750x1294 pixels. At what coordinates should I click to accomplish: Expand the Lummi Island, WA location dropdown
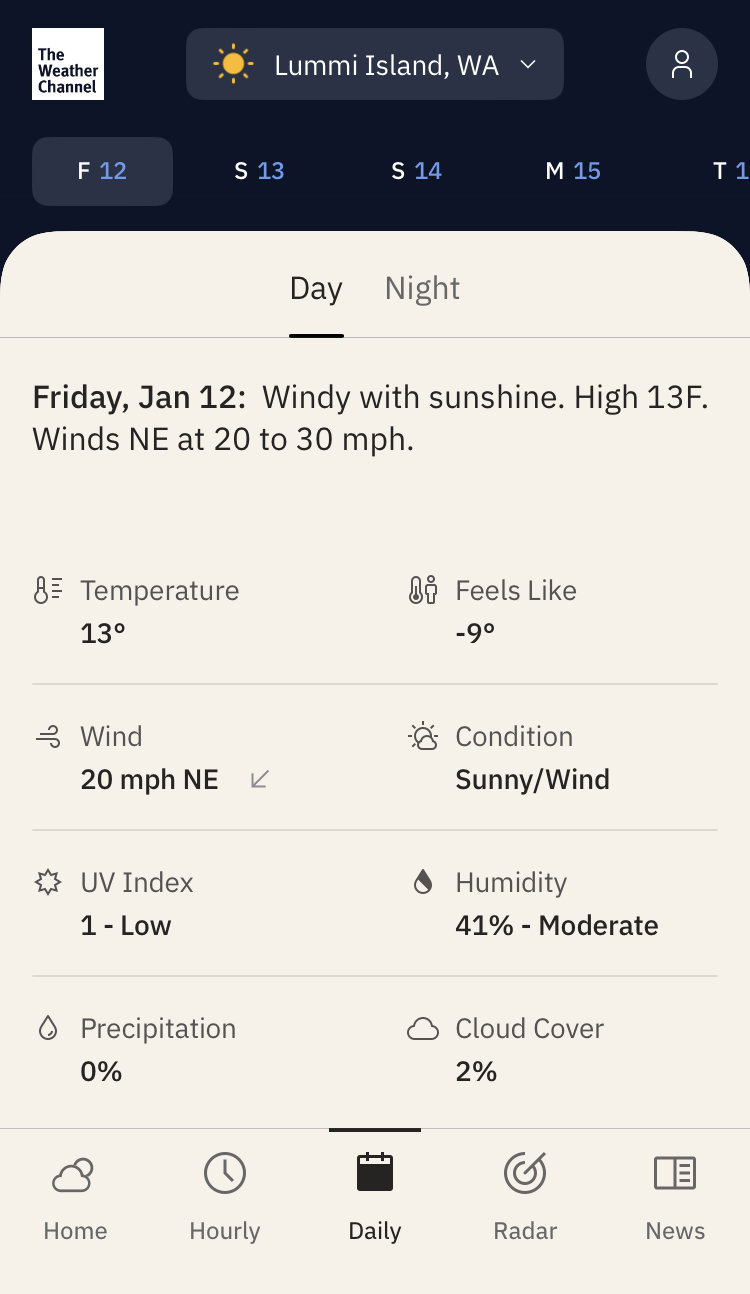tap(375, 64)
